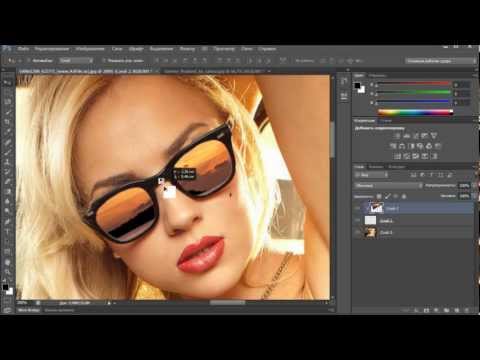
Task: Switch to the Стили tab
Action: [386, 121]
